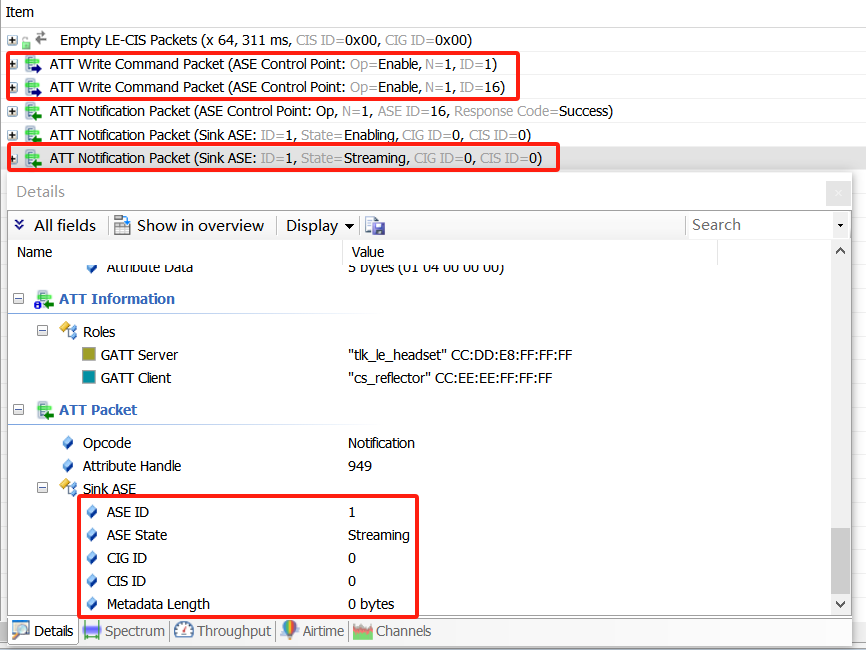Click the Sink ASE node icon
Viewport: 866px width, 650px height.
point(68,488)
